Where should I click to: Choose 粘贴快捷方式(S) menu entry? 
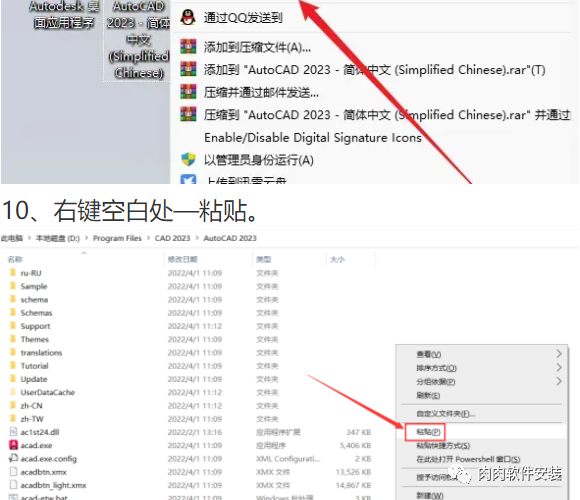tap(443, 446)
